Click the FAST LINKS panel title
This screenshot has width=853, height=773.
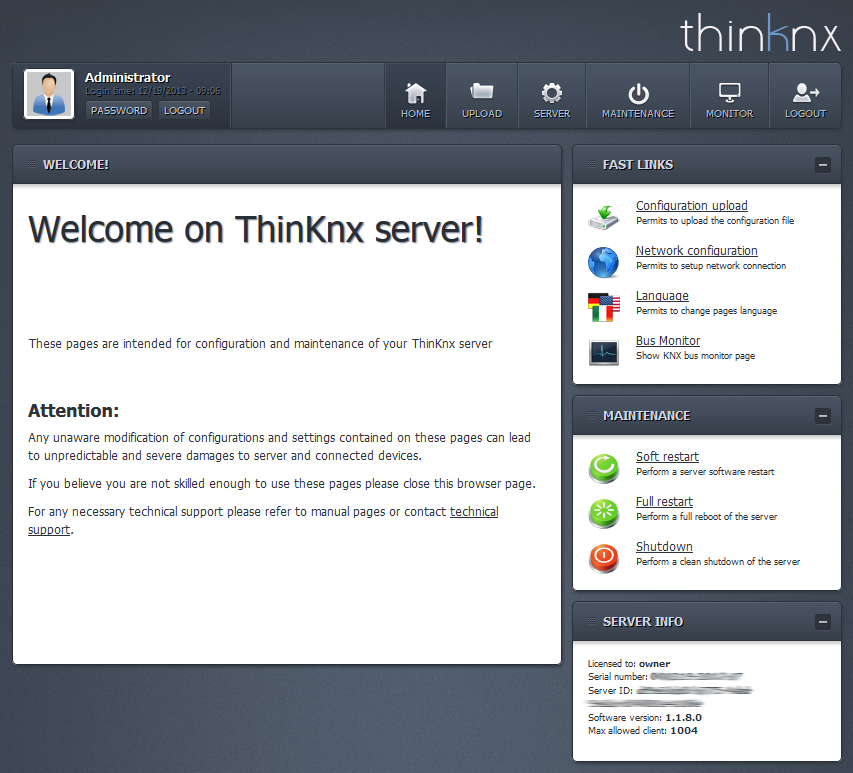(638, 165)
